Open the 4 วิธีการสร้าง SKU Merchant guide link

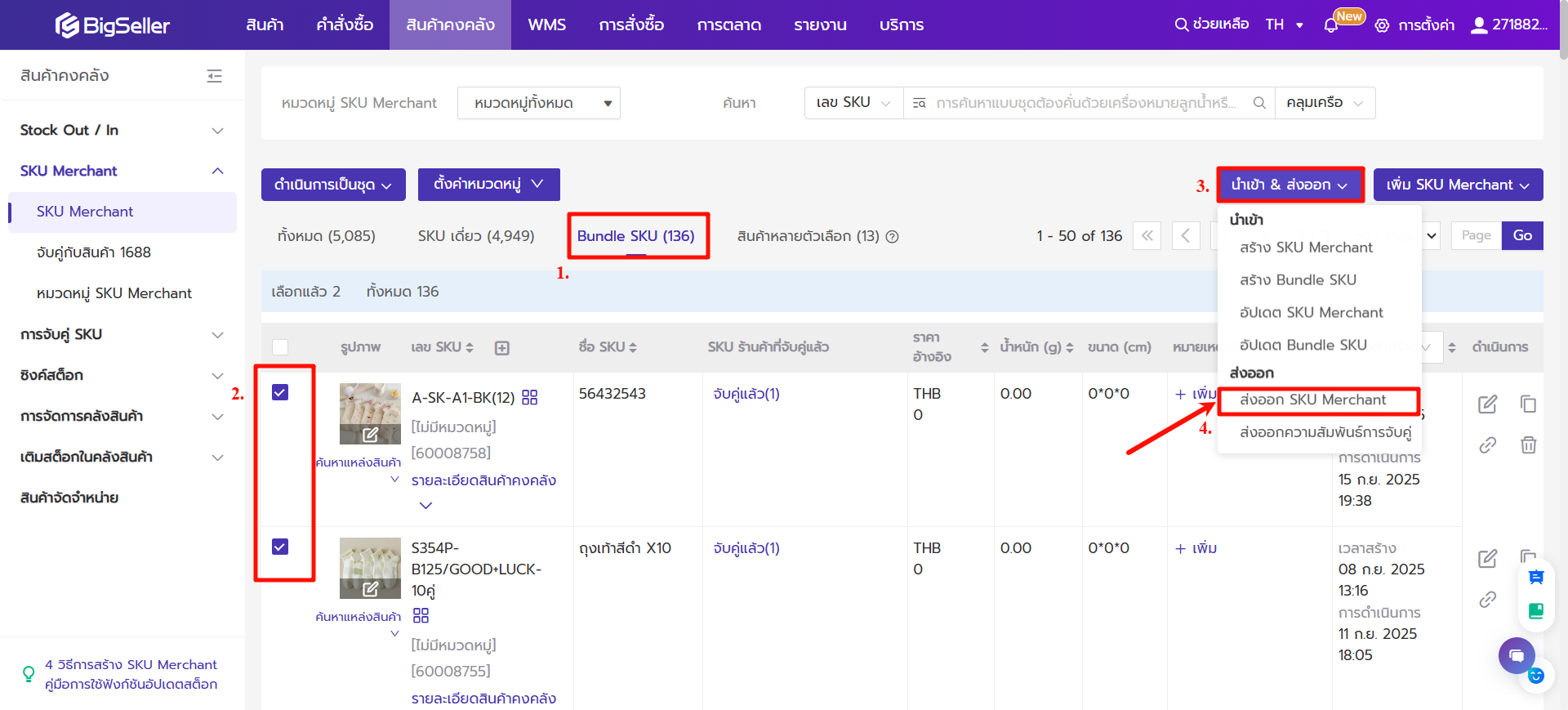tap(131, 665)
